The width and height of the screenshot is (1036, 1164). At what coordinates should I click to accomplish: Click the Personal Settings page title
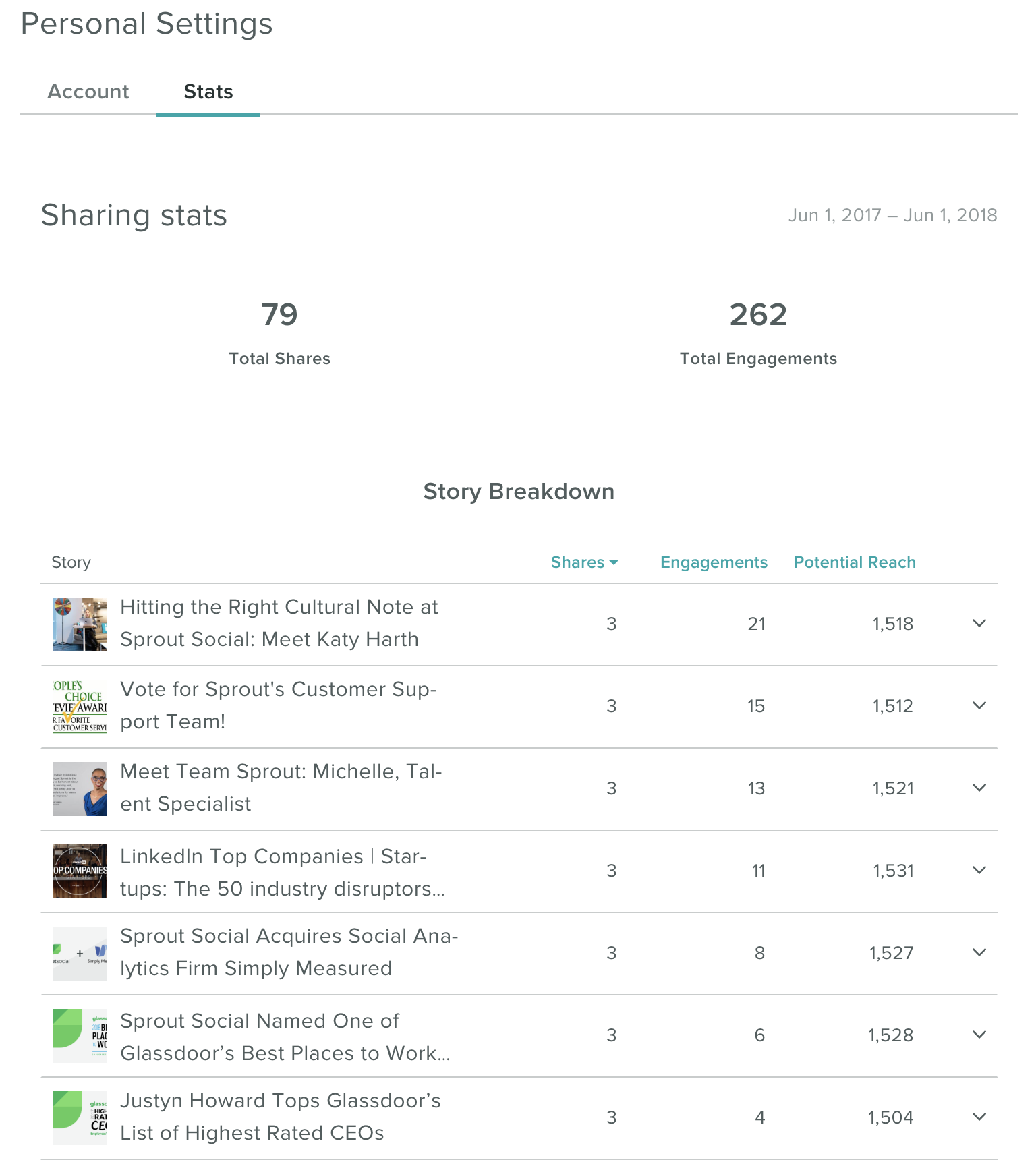[146, 24]
